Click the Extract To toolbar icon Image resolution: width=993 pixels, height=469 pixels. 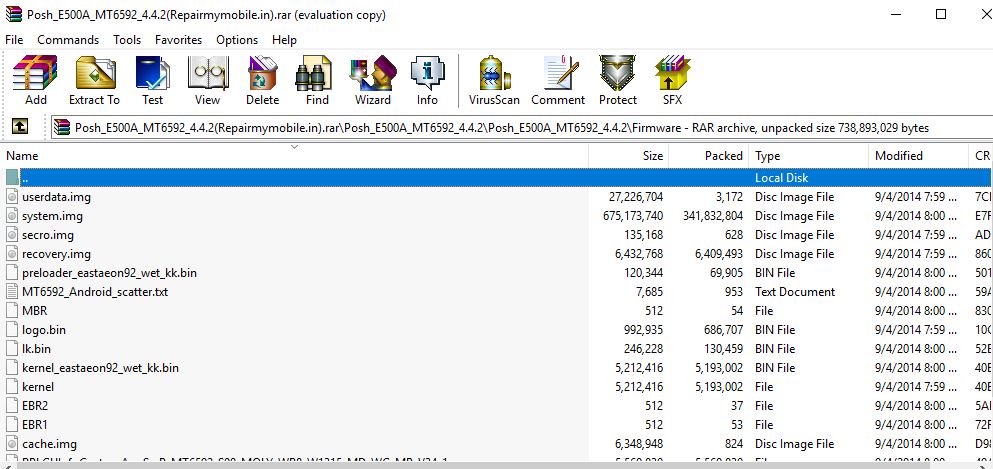click(x=94, y=80)
